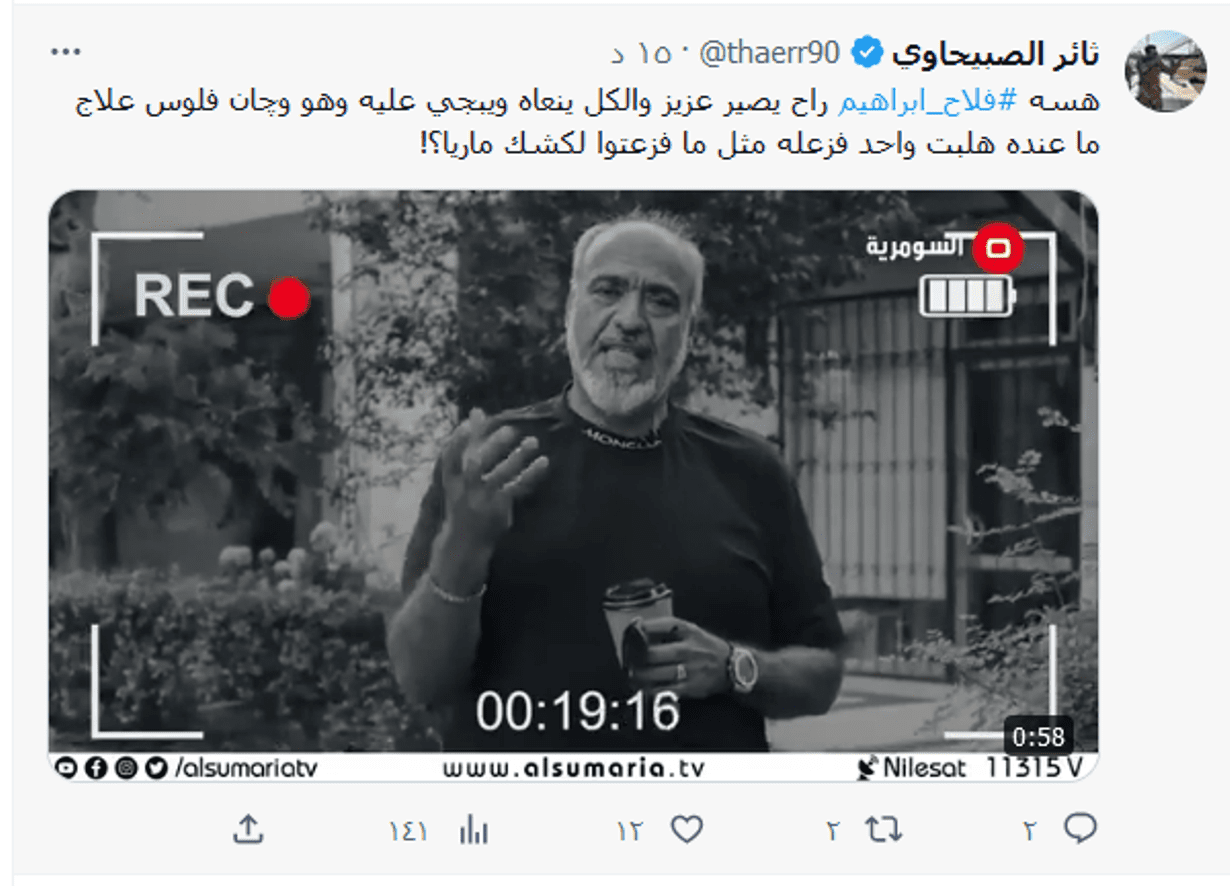Viewport: 1230px width, 886px height.
Task: Click the red Alsumaria logo in video
Action: [997, 248]
